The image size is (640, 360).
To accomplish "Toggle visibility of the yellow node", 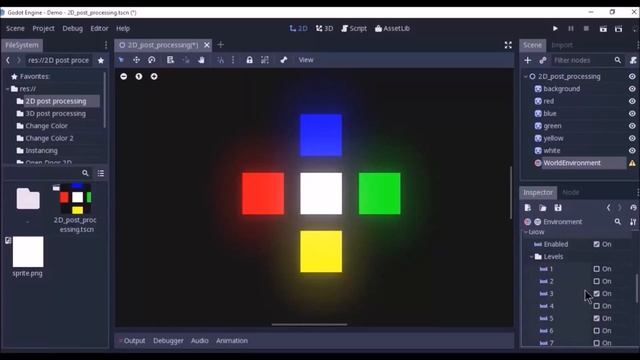I will [632, 138].
